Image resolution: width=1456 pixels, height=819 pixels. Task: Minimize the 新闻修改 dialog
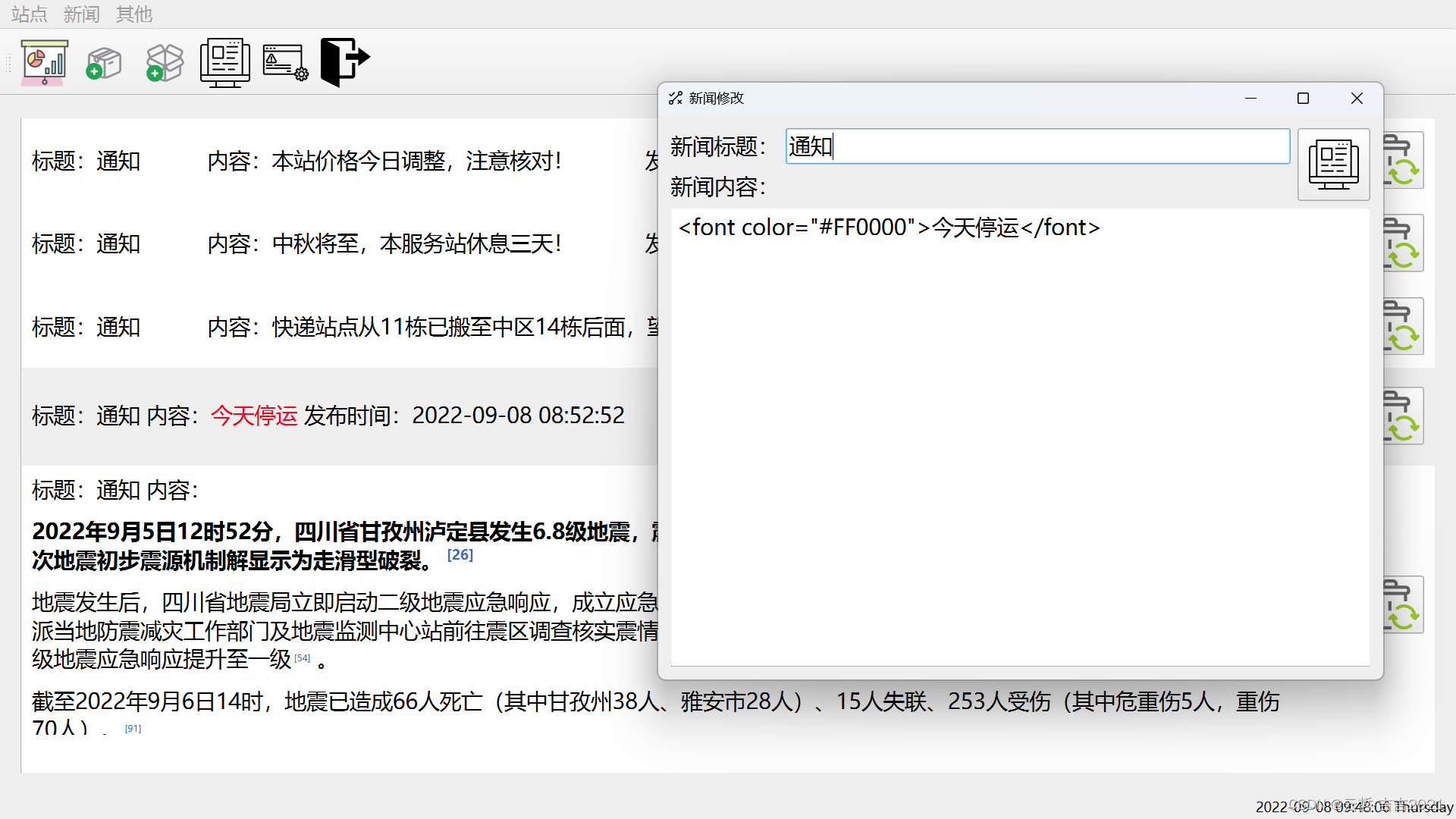tap(1250, 99)
